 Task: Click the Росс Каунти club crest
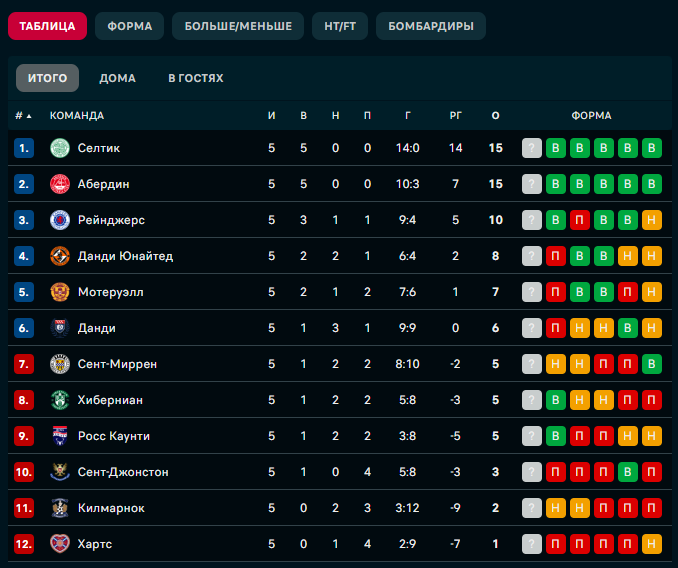[x=60, y=436]
